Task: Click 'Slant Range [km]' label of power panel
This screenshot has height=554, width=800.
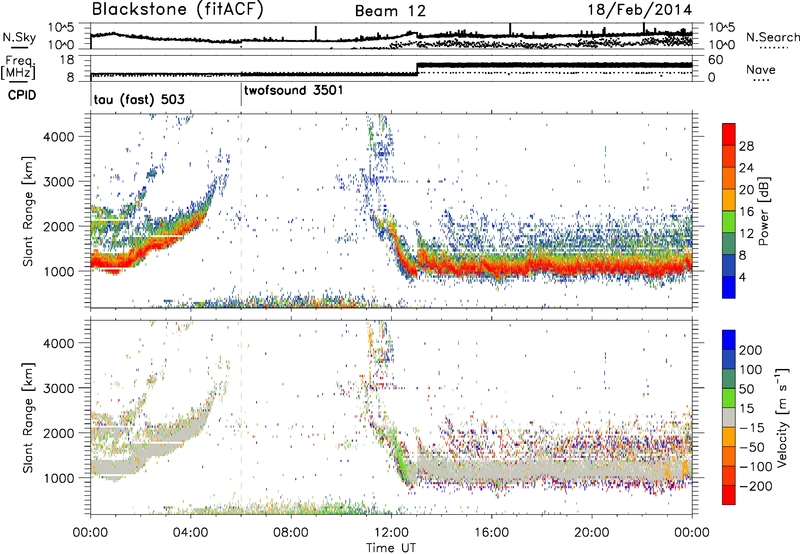Action: tap(28, 211)
